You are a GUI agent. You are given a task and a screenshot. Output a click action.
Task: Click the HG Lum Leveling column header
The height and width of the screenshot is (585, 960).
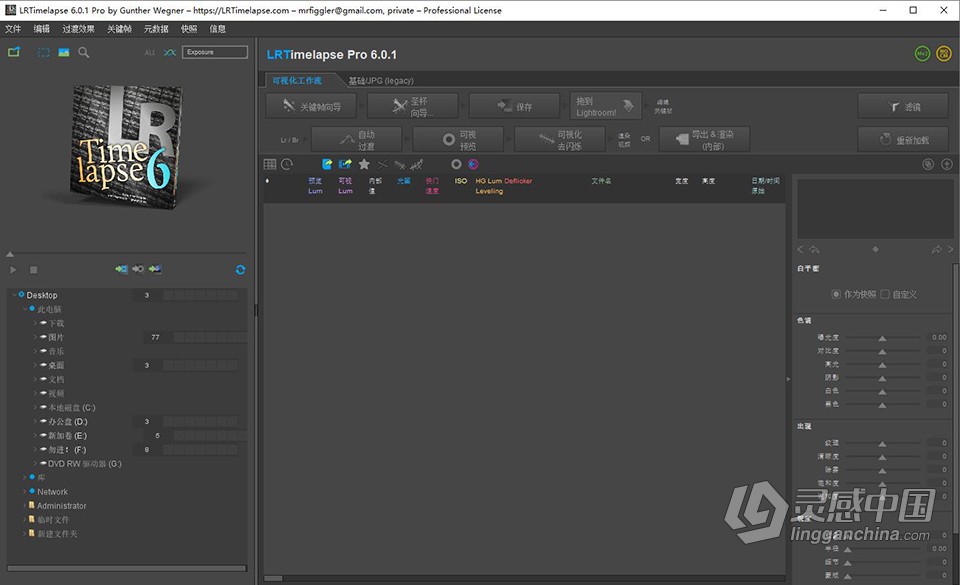click(489, 186)
